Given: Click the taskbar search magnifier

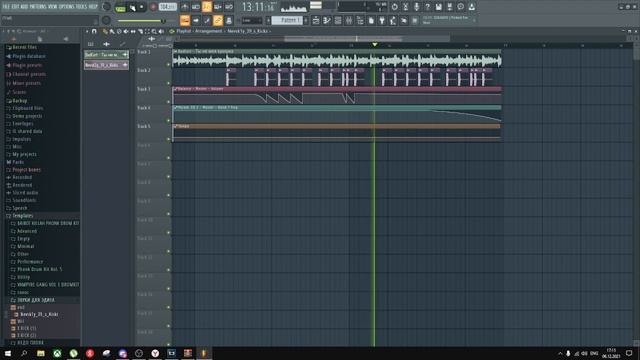Looking at the screenshot, I should pyautogui.click(x=24, y=353).
